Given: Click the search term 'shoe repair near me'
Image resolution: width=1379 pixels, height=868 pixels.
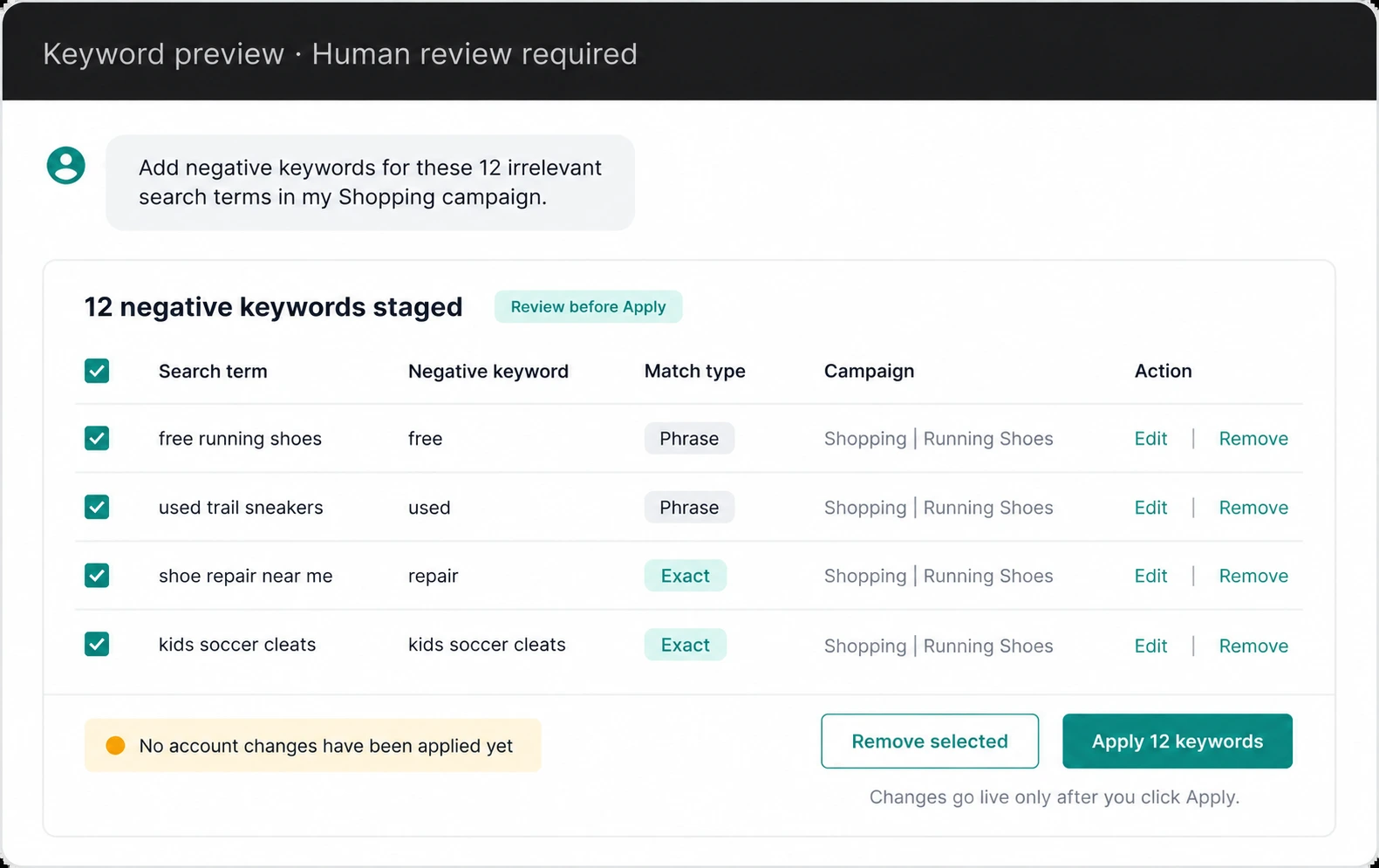Looking at the screenshot, I should click(x=246, y=576).
